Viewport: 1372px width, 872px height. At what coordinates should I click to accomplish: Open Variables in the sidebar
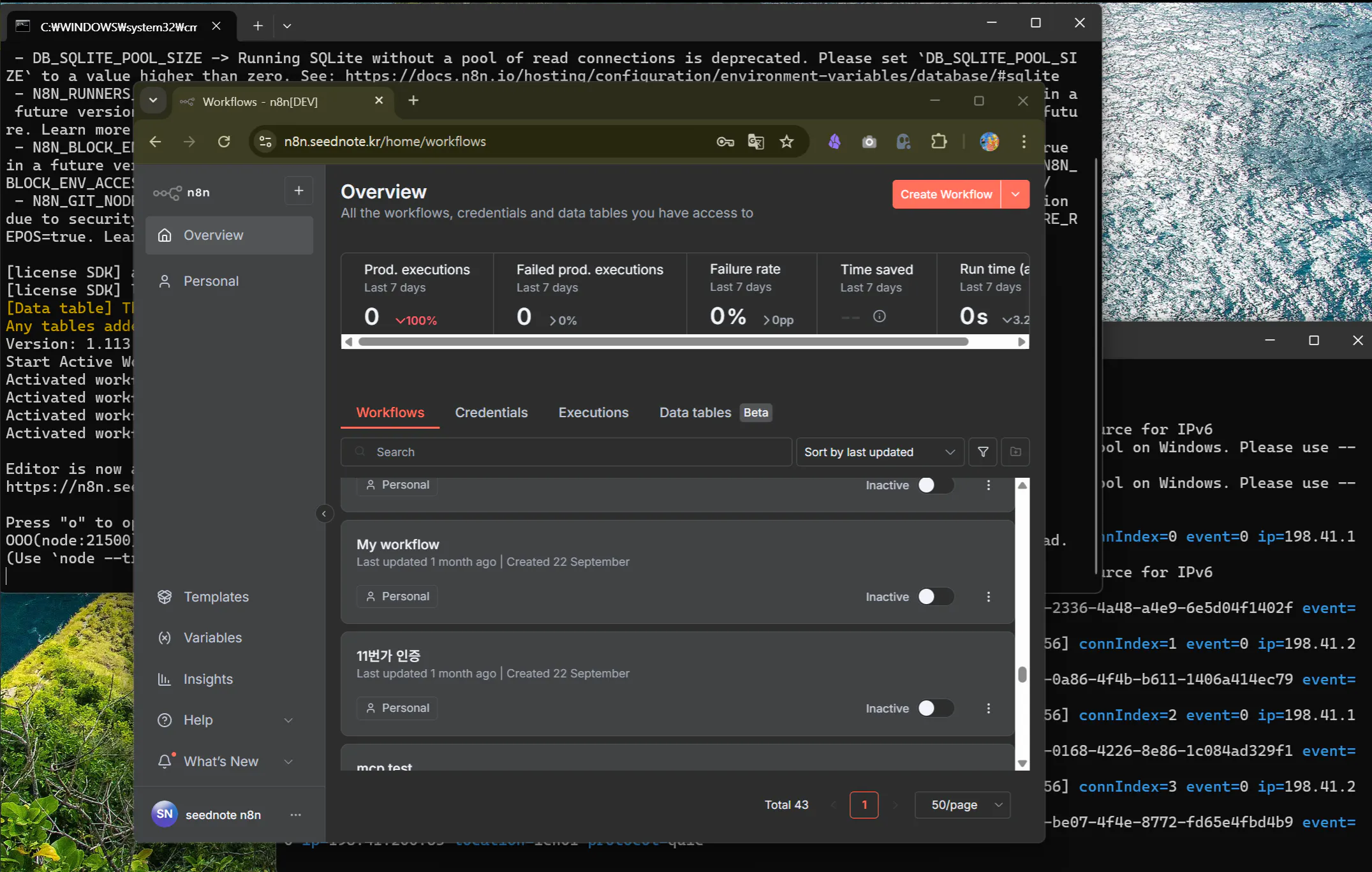pyautogui.click(x=212, y=637)
